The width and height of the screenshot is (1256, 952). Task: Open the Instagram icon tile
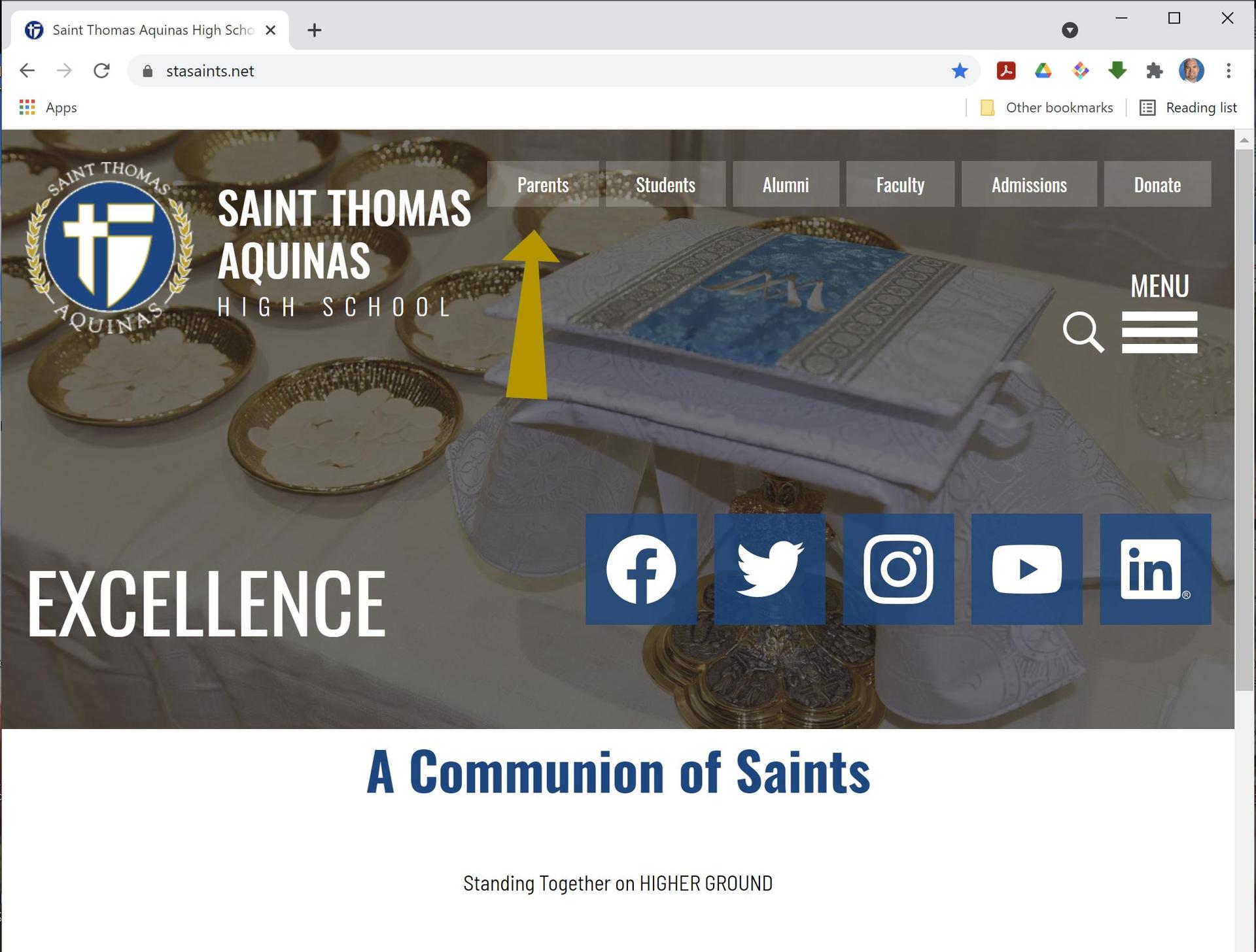(898, 569)
